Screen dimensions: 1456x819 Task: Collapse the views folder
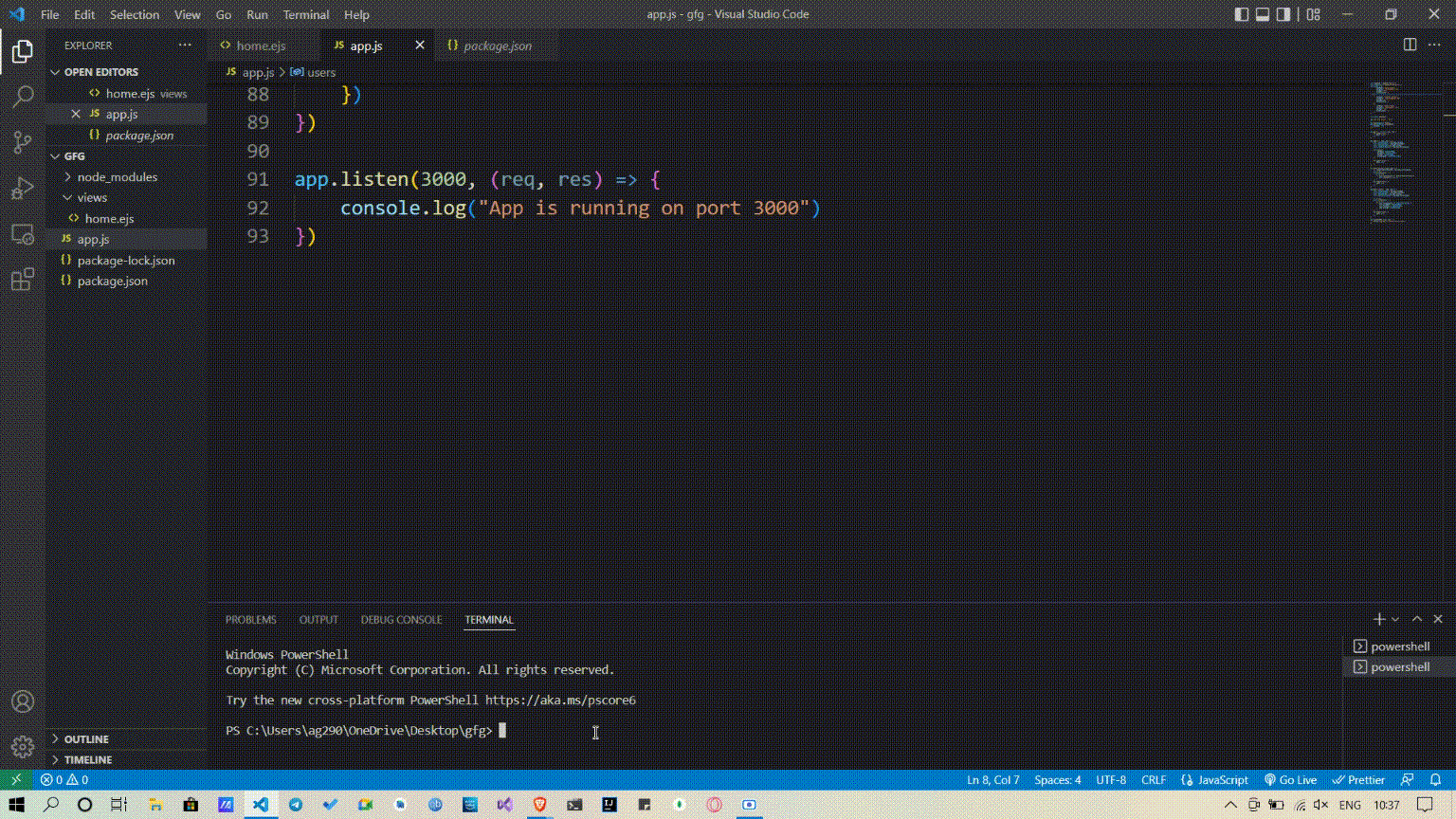click(126, 197)
